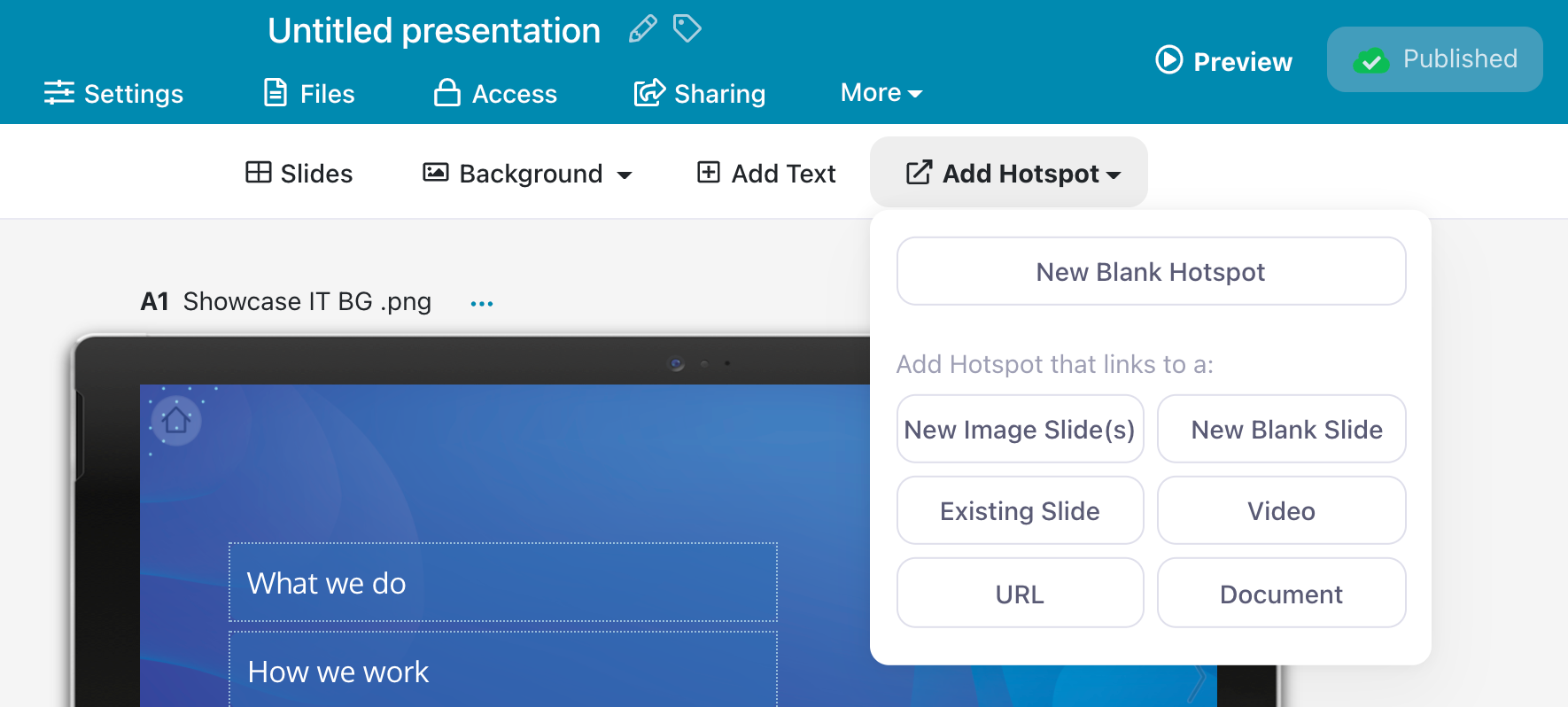1568x707 pixels.
Task: Choose New Blank Hotspot
Action: (x=1151, y=271)
